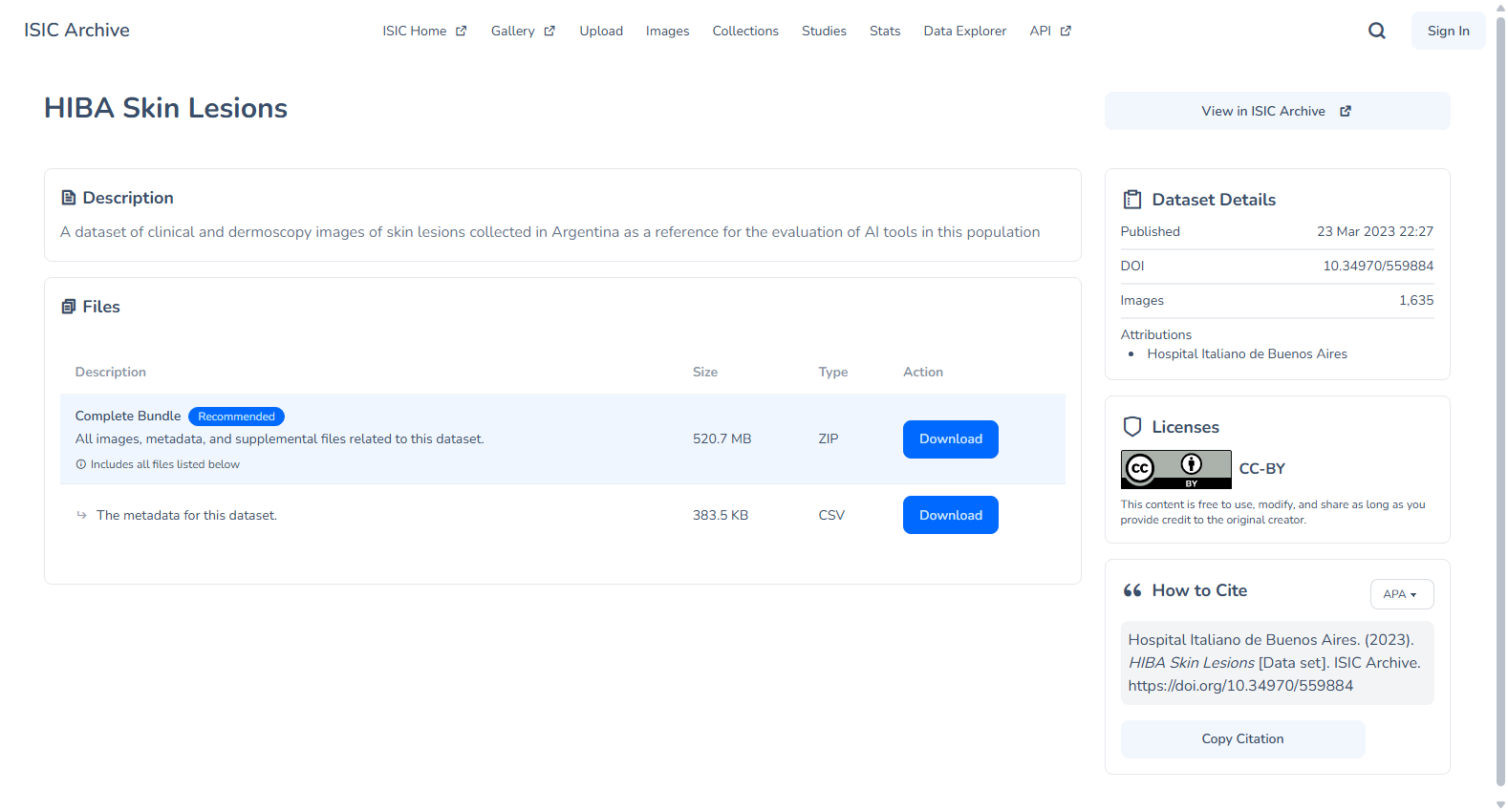Click the ISIC Archive logo text
1508x812 pixels.
click(x=76, y=31)
